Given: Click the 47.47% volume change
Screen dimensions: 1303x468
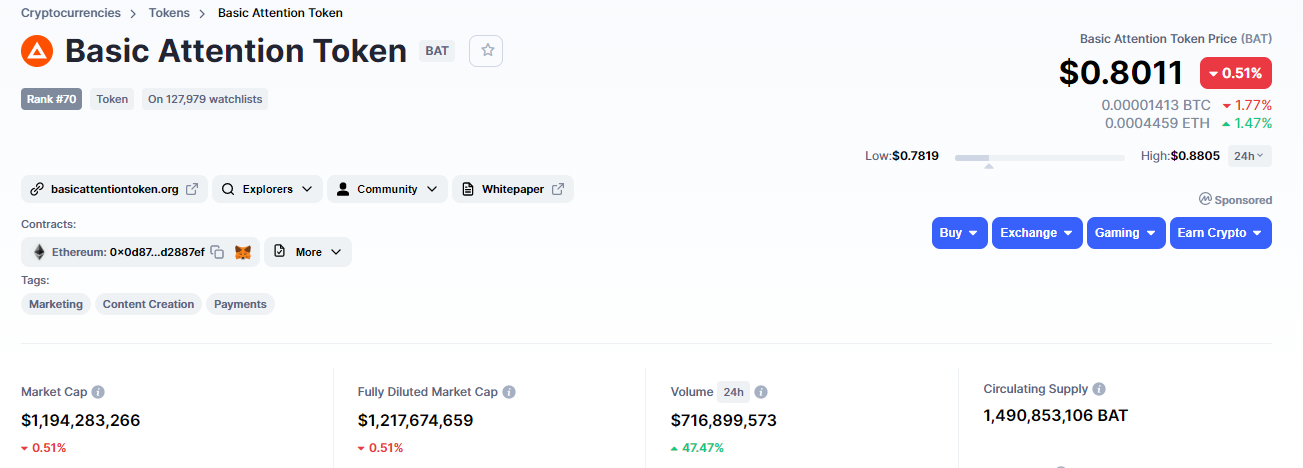Looking at the screenshot, I should 697,448.
